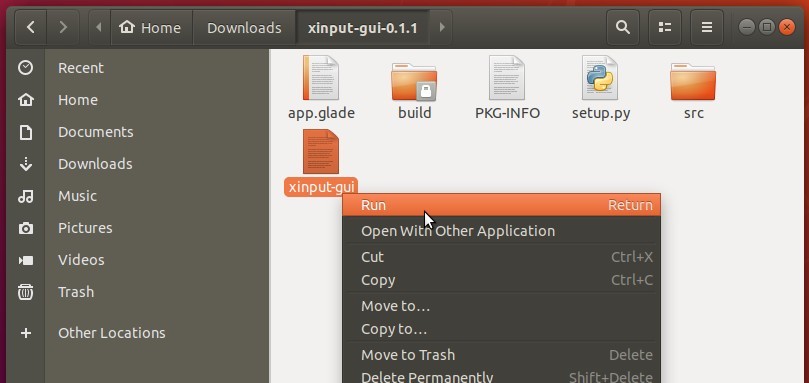Open the setup.py Python file icon
Image resolution: width=809 pixels, height=383 pixels.
coord(600,78)
